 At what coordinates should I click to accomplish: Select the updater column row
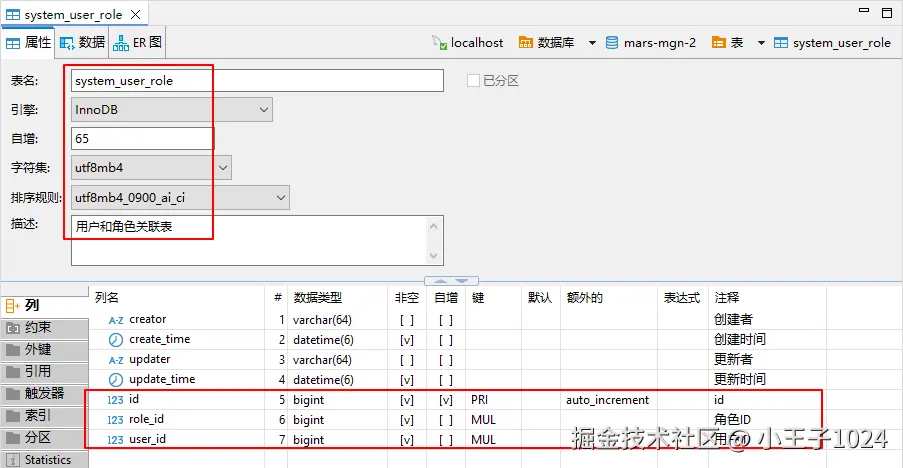point(458,360)
